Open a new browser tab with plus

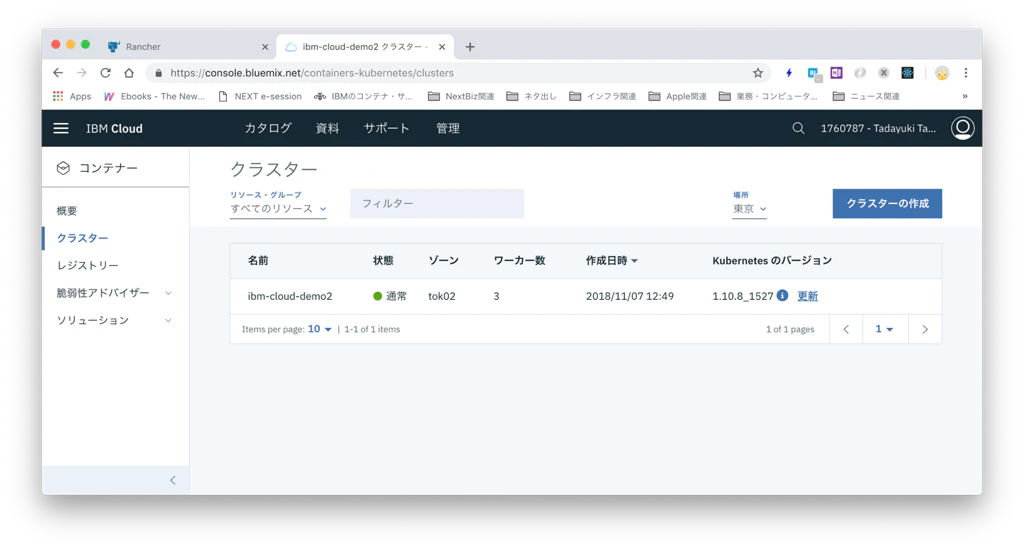tap(470, 46)
